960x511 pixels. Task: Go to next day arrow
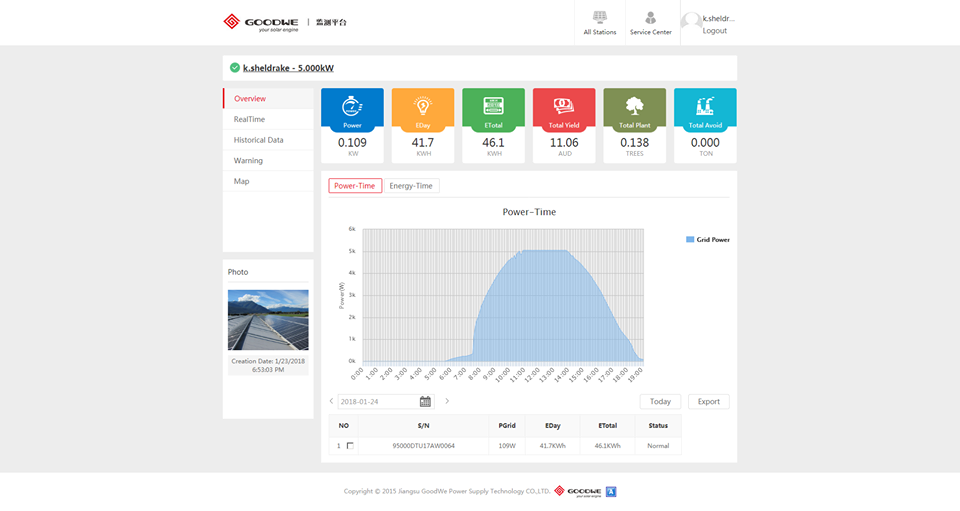click(x=447, y=401)
